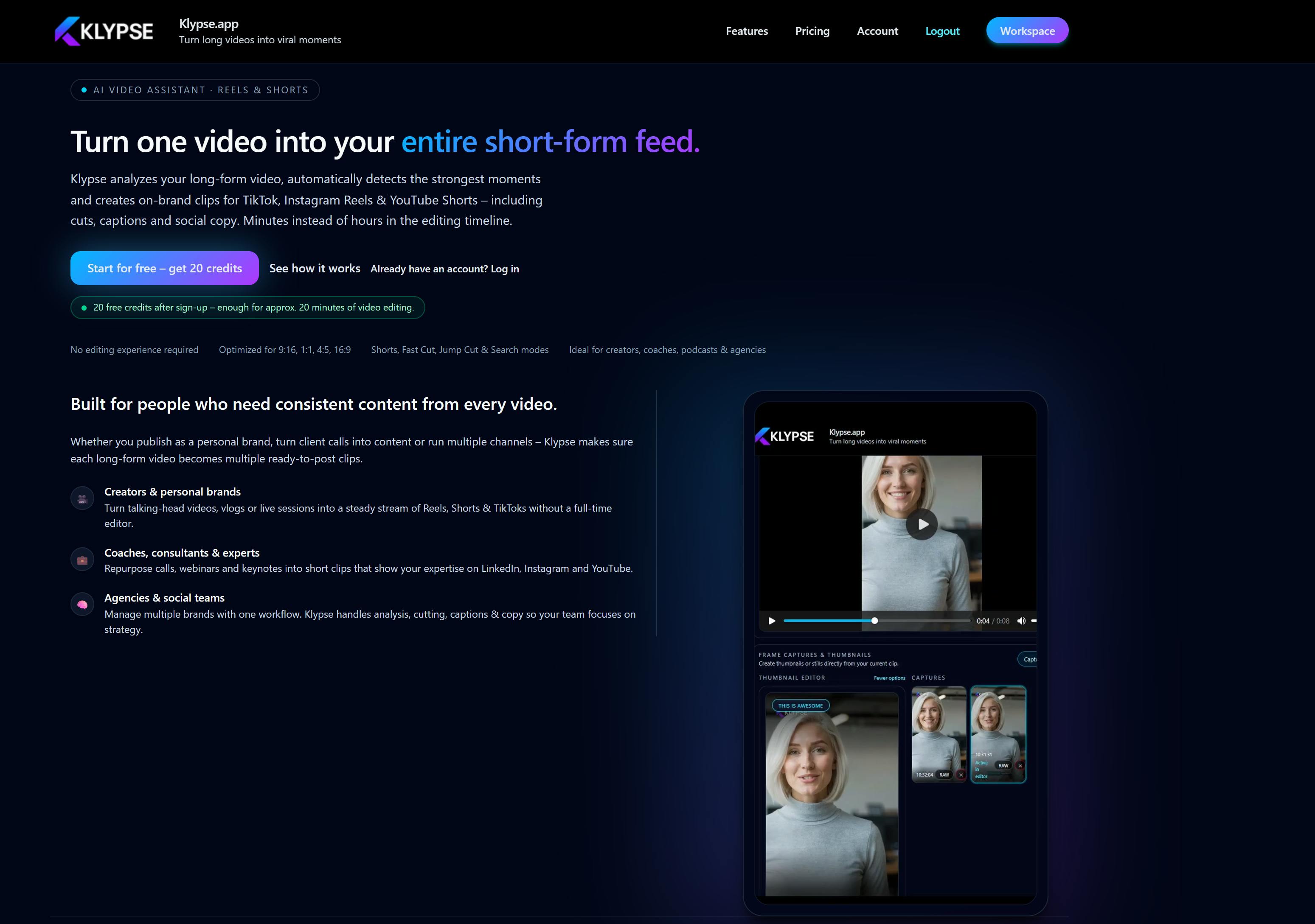1315x924 pixels.
Task: Click the Optimized for 9:16, 1:1, 4:5, 16:9 text
Action: 285,350
